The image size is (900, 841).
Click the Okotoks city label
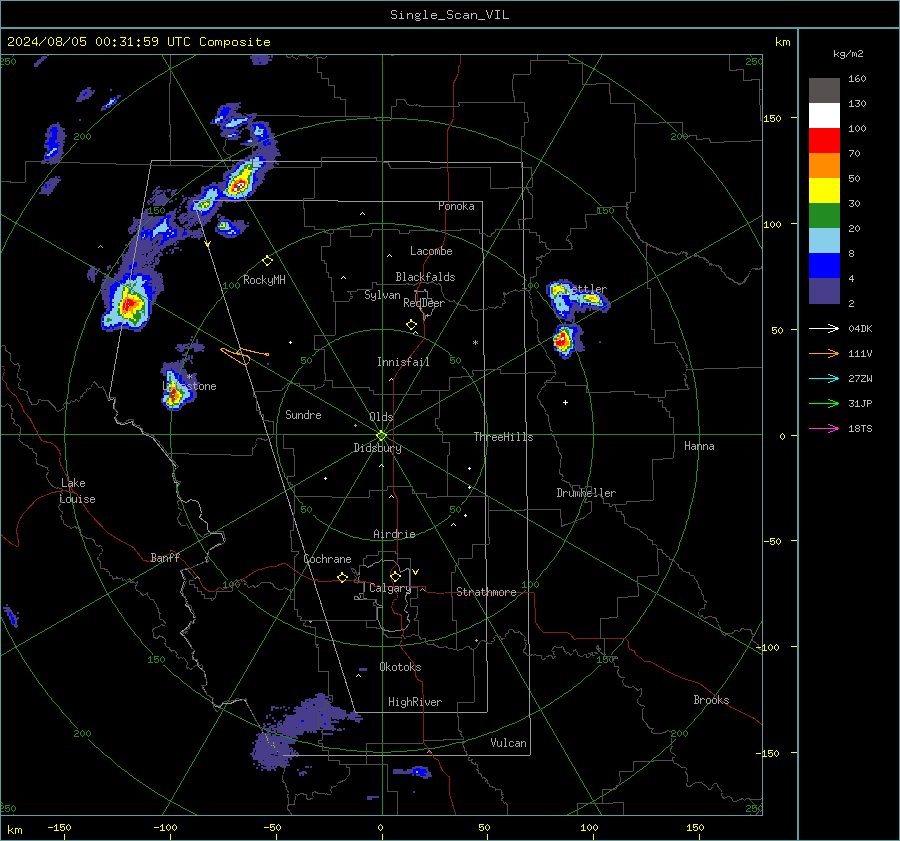pyautogui.click(x=400, y=667)
